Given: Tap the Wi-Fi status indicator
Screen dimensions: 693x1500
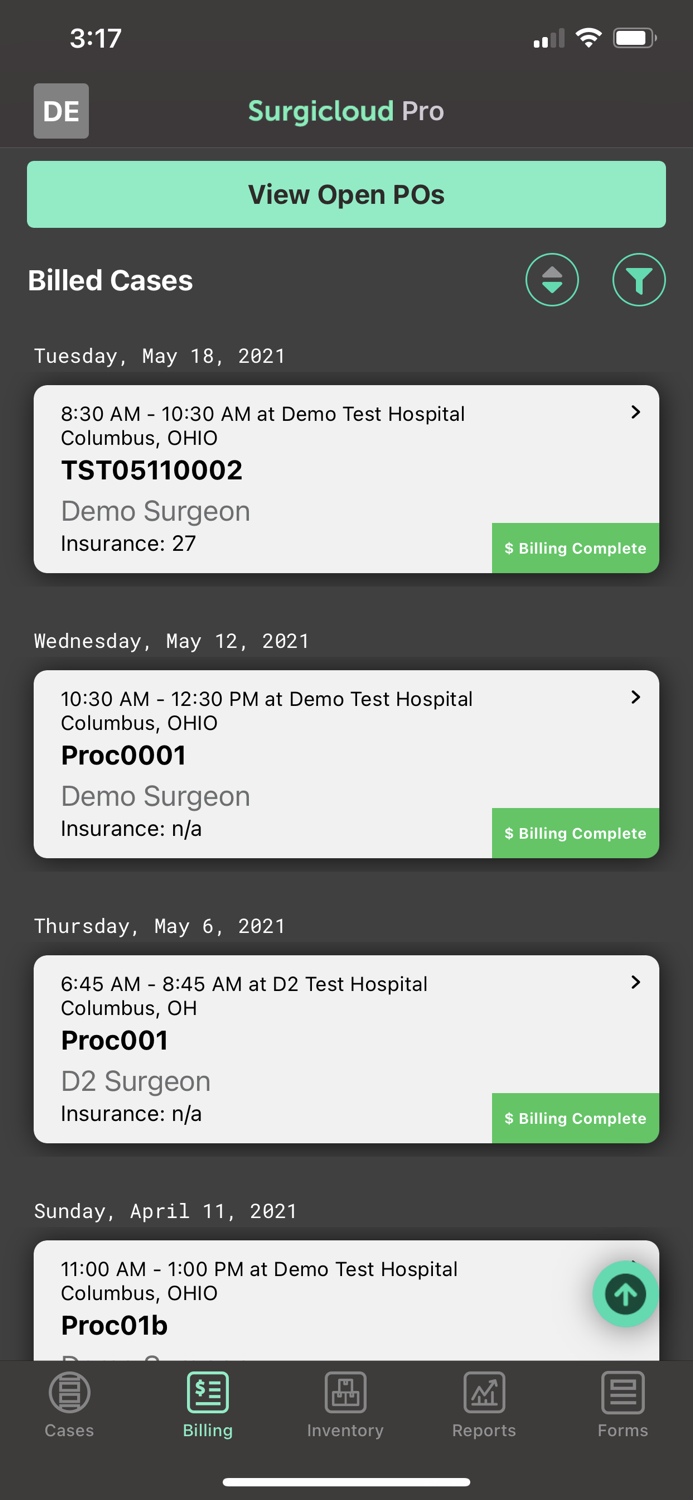Looking at the screenshot, I should [588, 37].
